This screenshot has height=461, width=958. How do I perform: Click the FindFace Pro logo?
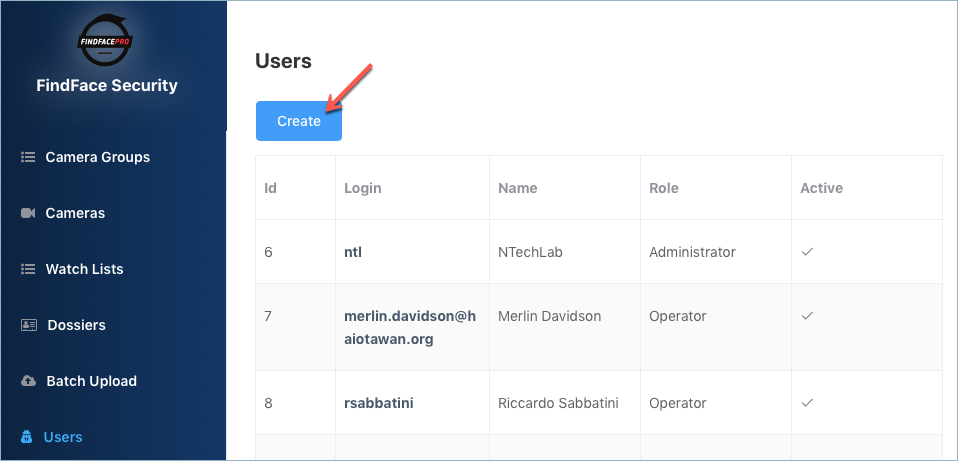(104, 40)
